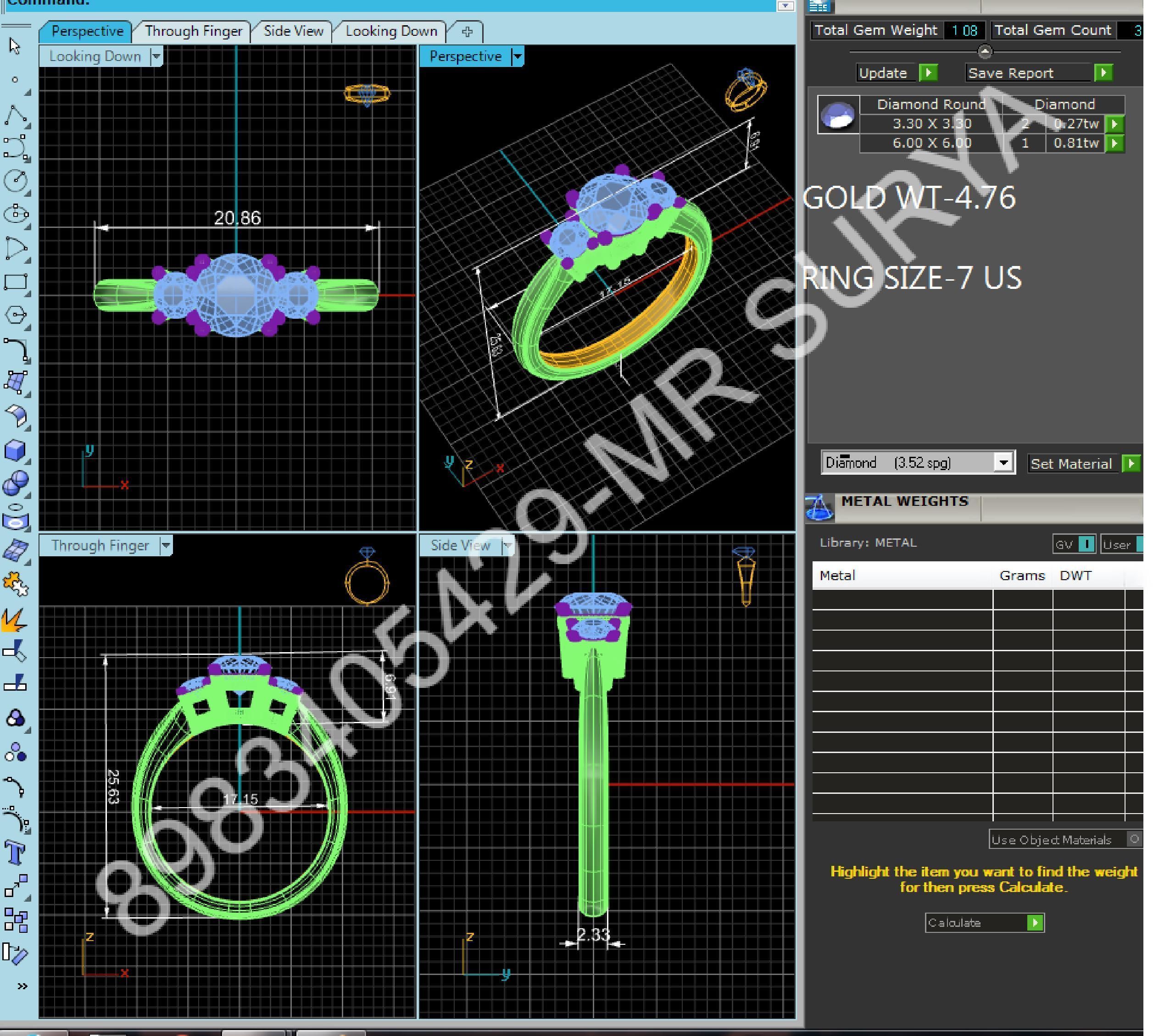Image resolution: width=1170 pixels, height=1036 pixels.
Task: Switch to the Through Finger tab
Action: tap(193, 31)
